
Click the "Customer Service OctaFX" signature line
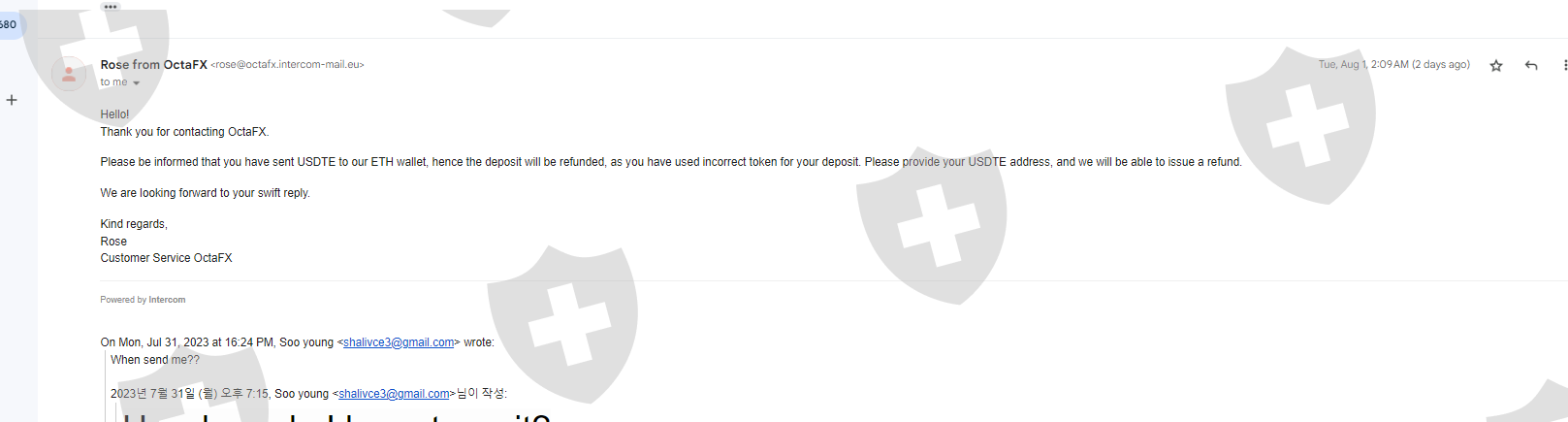[x=166, y=258]
